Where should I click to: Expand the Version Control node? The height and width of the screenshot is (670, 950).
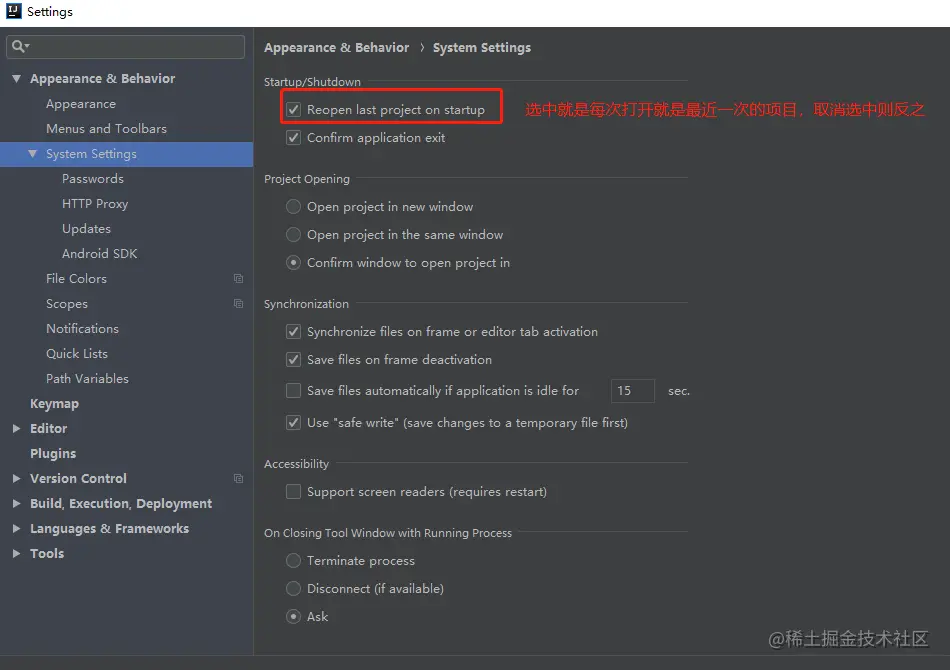coord(16,479)
